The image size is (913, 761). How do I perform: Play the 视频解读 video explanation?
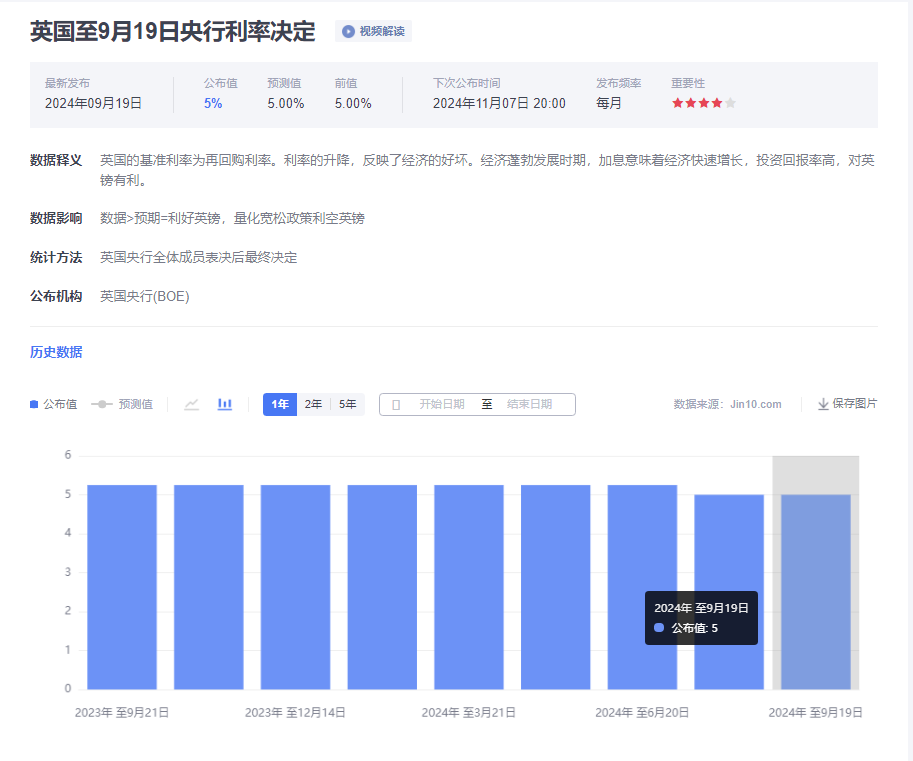click(x=373, y=31)
